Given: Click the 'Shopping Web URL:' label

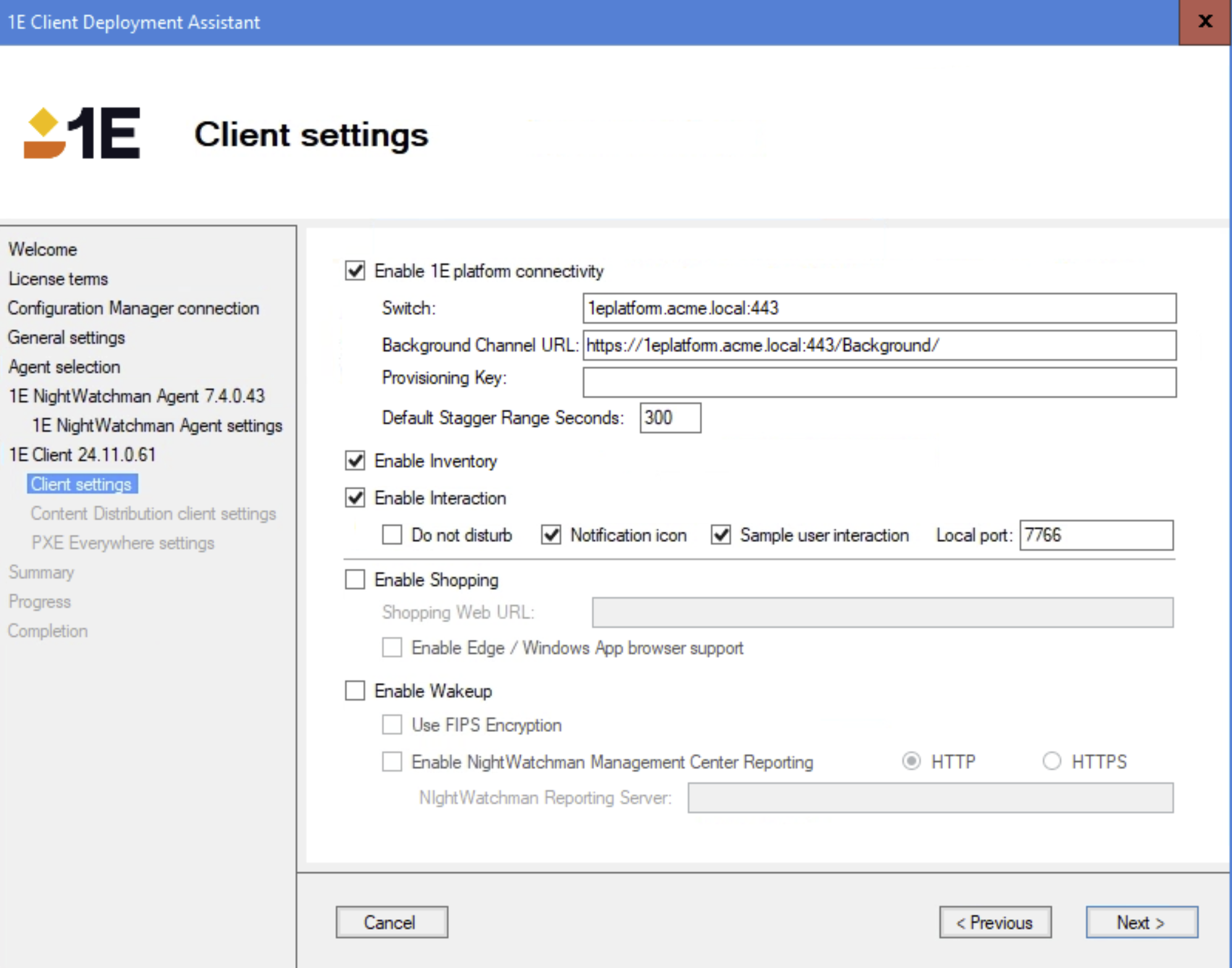Looking at the screenshot, I should tap(458, 612).
